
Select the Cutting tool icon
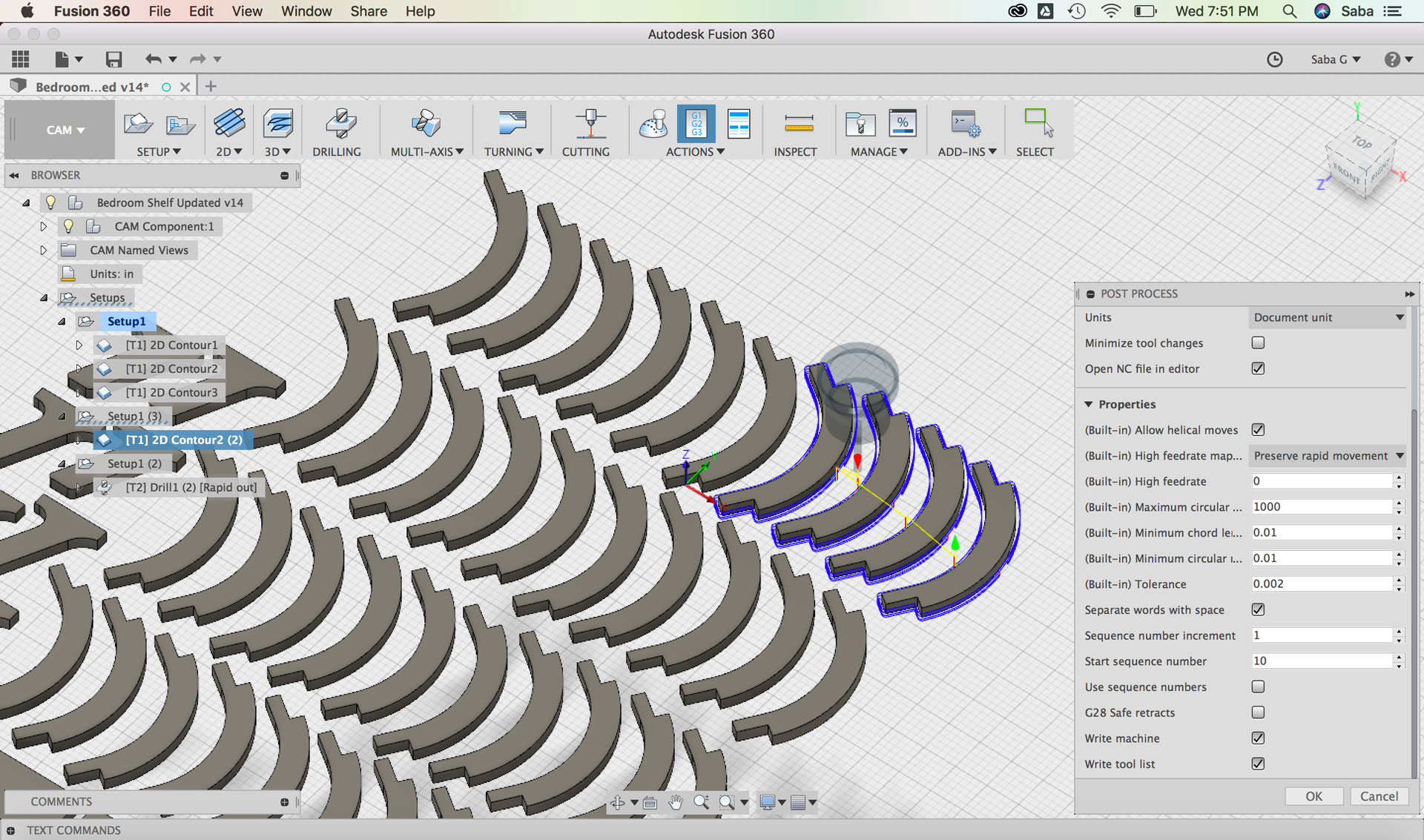590,123
